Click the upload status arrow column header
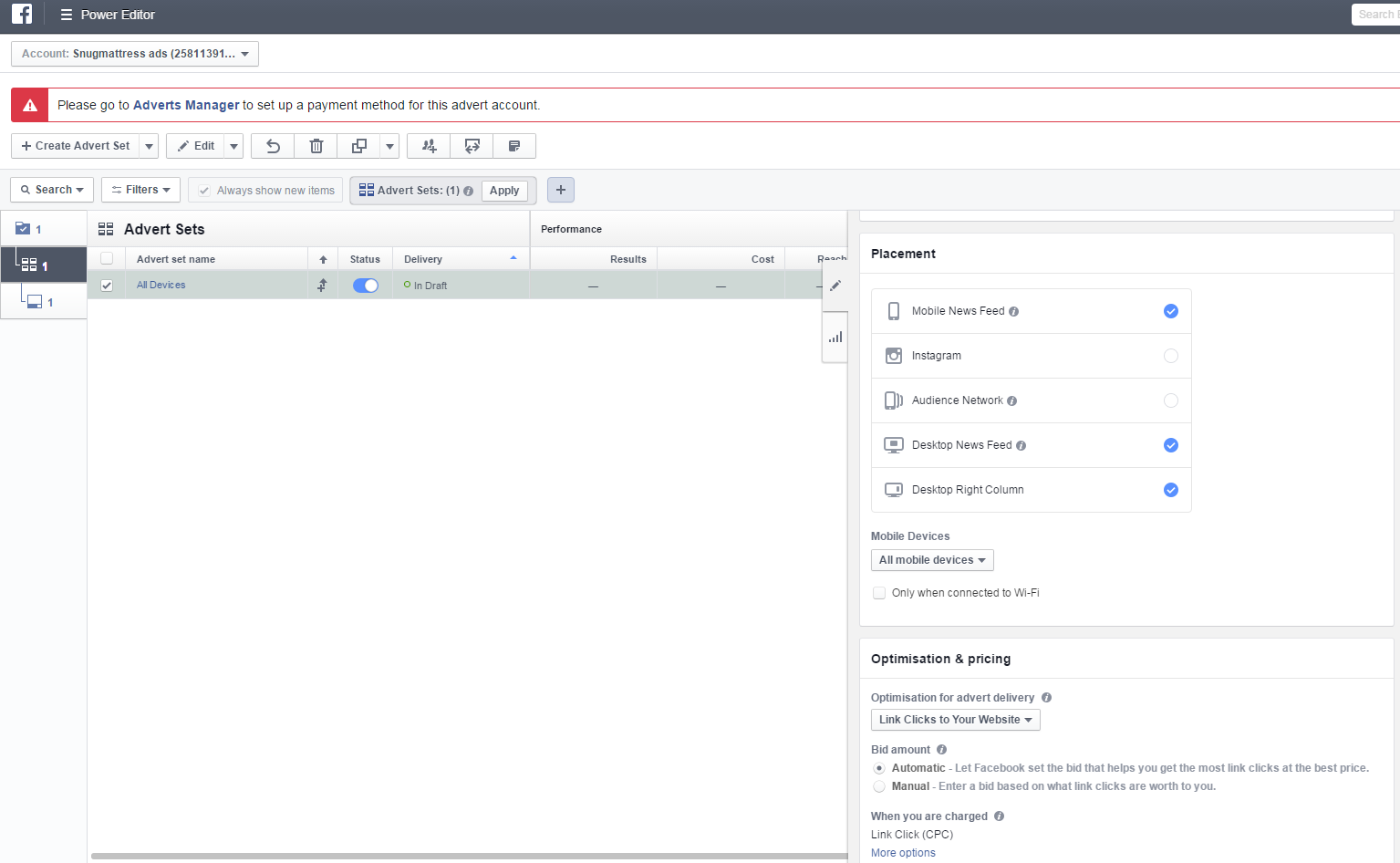This screenshot has height=863, width=1400. coord(323,260)
